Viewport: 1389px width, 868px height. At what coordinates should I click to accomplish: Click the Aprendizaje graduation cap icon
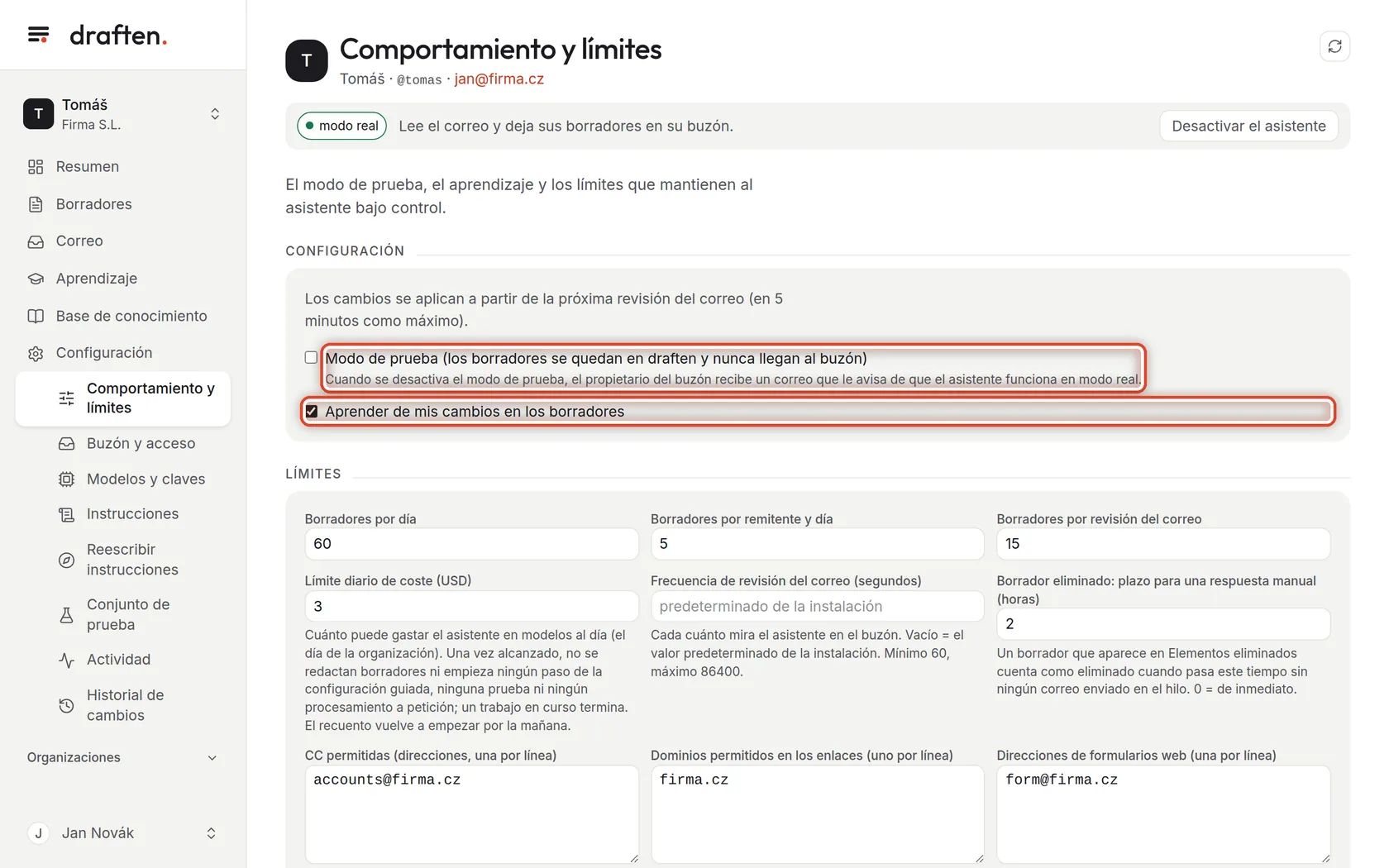pos(36,279)
